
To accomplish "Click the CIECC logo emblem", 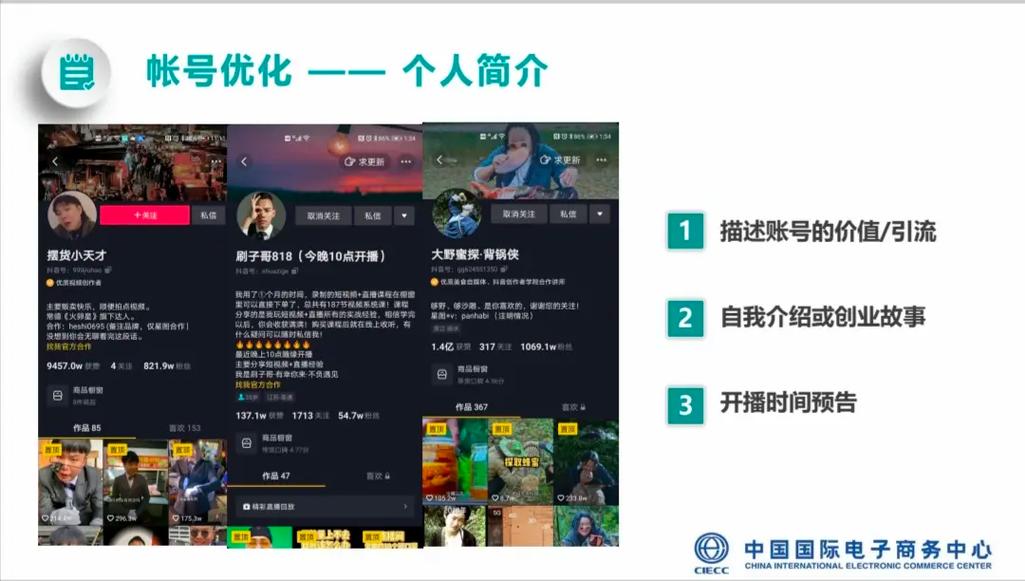I will 711,550.
